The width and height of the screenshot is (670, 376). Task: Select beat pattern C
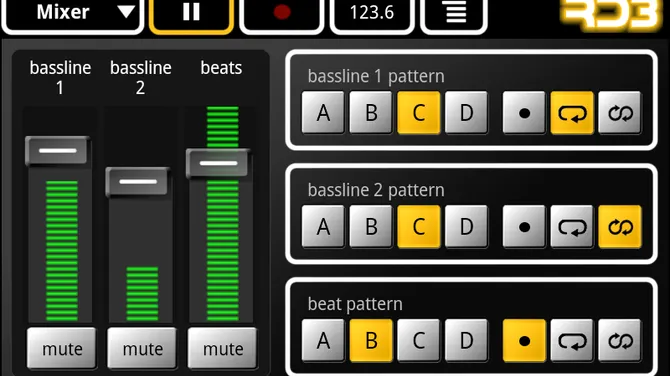(x=419, y=341)
